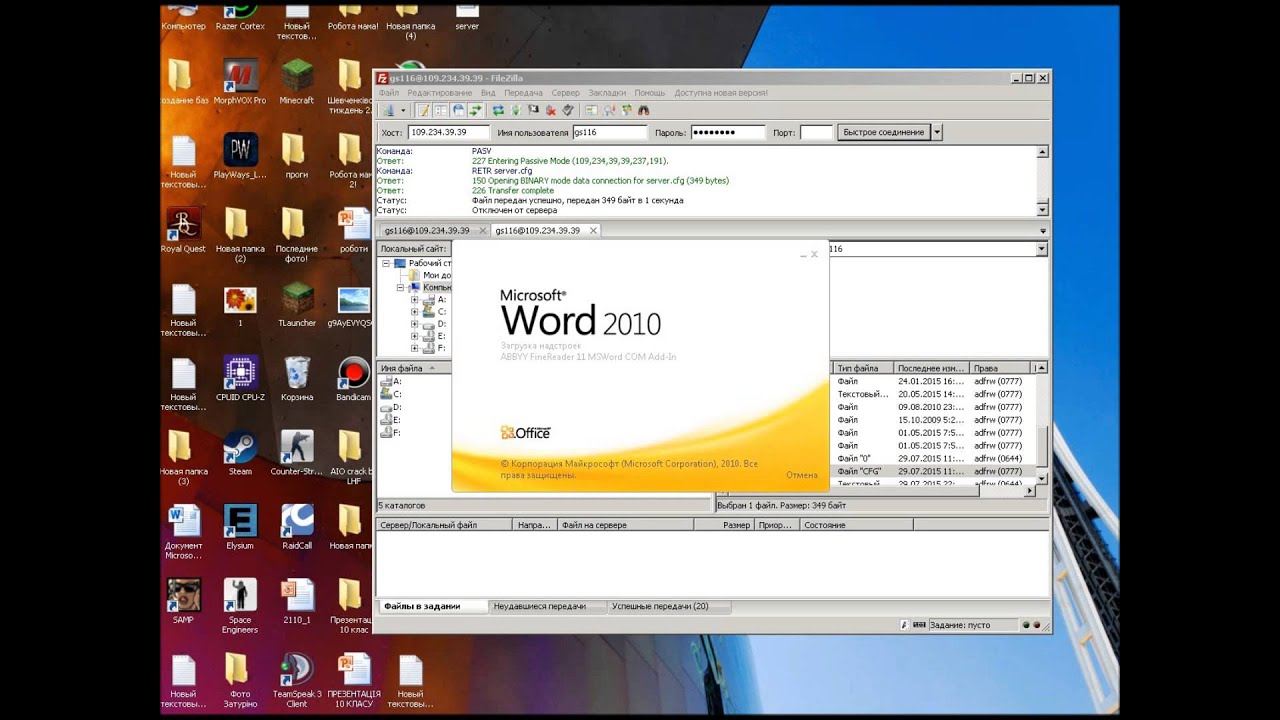The image size is (1280, 720).
Task: Sort local files by Имя файла column
Action: [x=414, y=368]
